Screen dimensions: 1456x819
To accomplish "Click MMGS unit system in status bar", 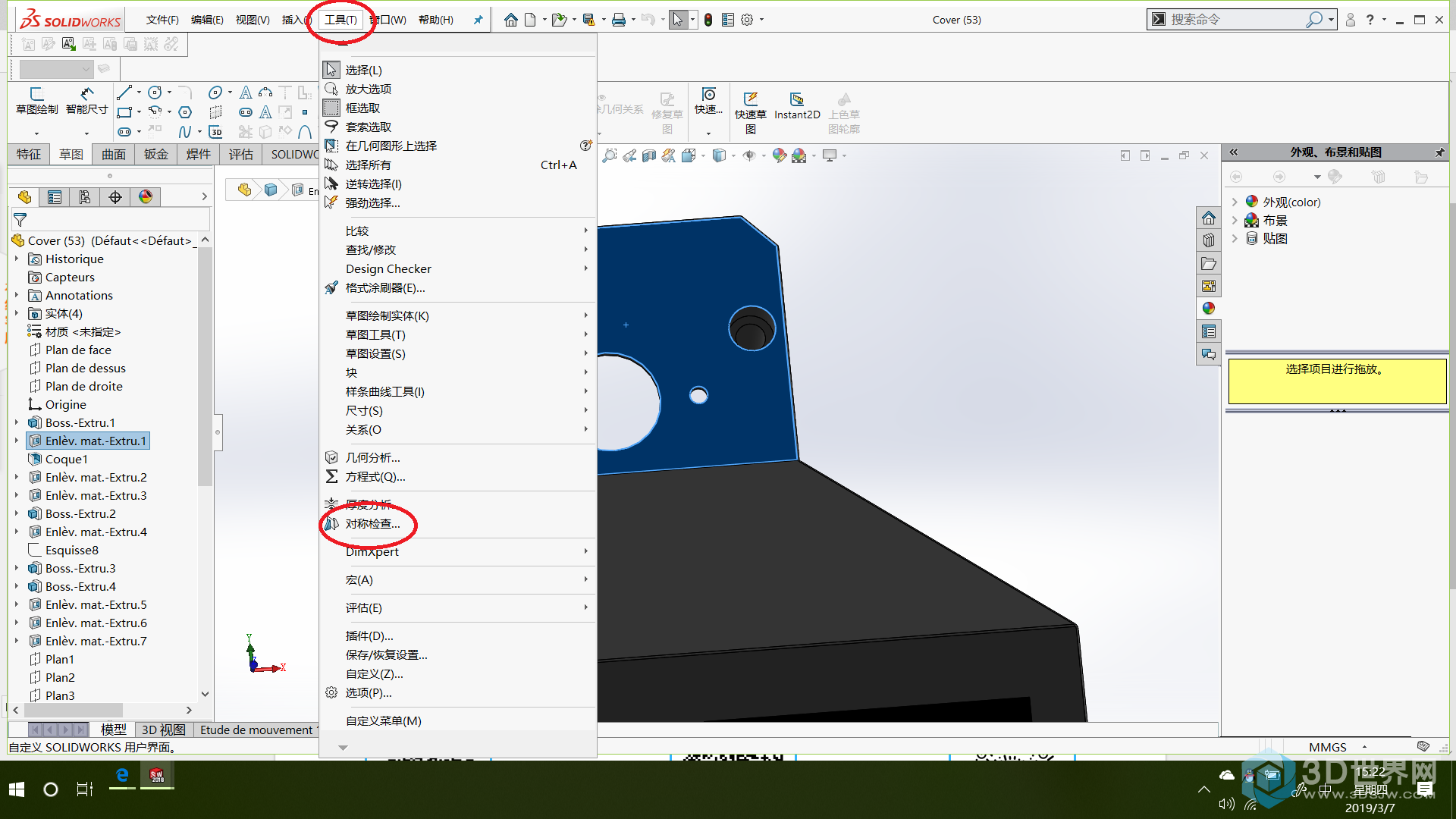I will coord(1328,747).
